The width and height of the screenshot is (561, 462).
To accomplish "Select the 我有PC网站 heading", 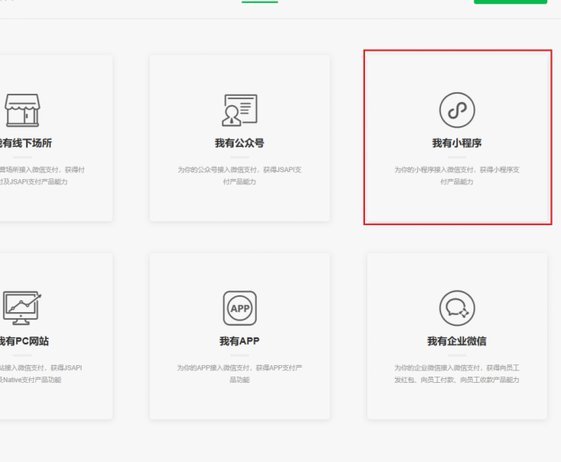I will (24, 341).
